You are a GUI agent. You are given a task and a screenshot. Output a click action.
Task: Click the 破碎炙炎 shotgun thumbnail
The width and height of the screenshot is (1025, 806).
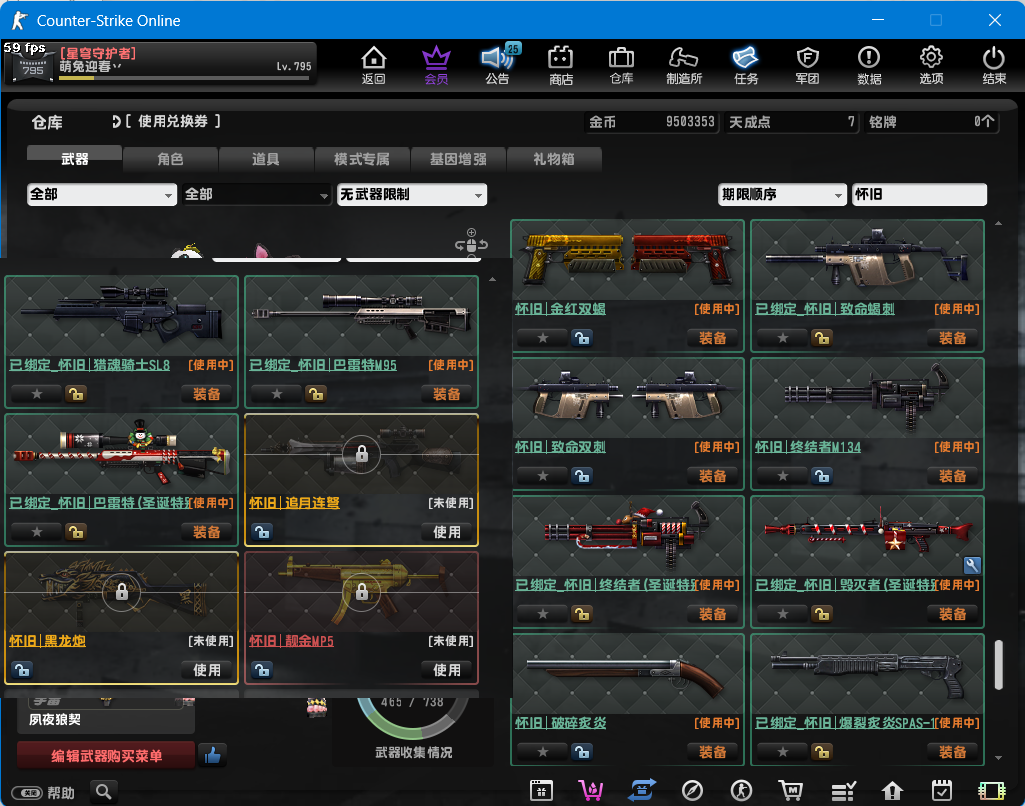point(628,675)
